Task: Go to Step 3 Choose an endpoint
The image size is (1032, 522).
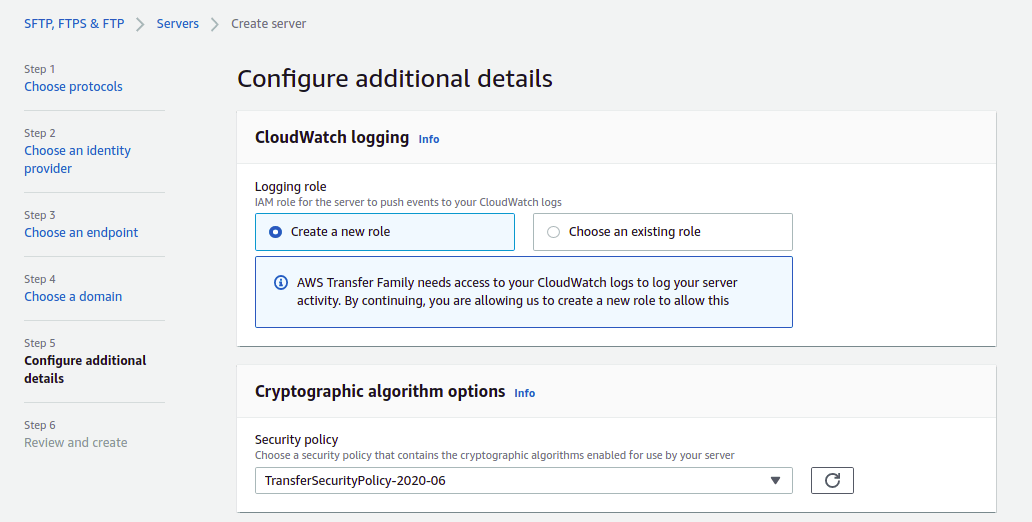Action: (x=81, y=232)
